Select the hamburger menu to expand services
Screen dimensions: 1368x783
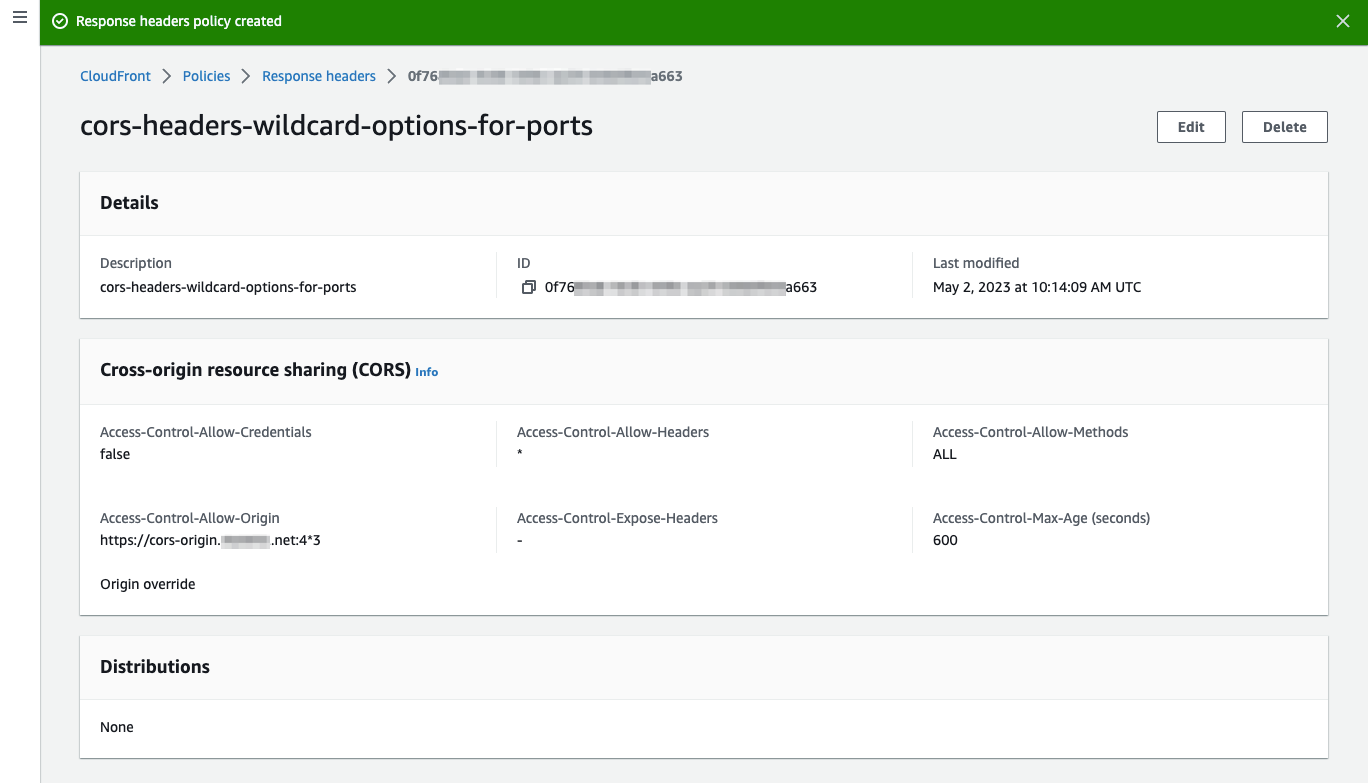18,19
